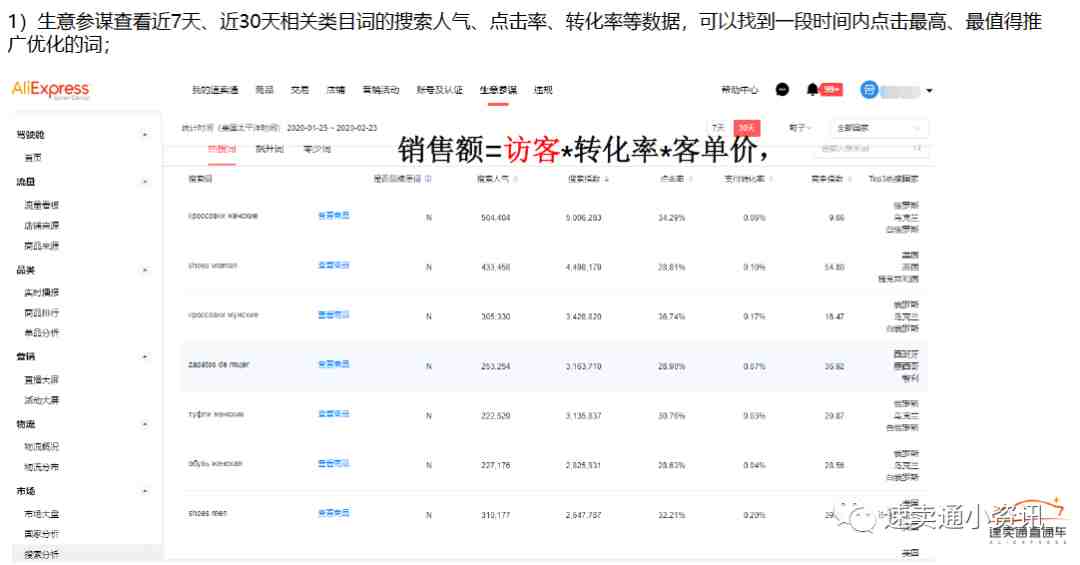Switch to the 飙升词 tab
The height and width of the screenshot is (565, 1080).
(x=269, y=149)
